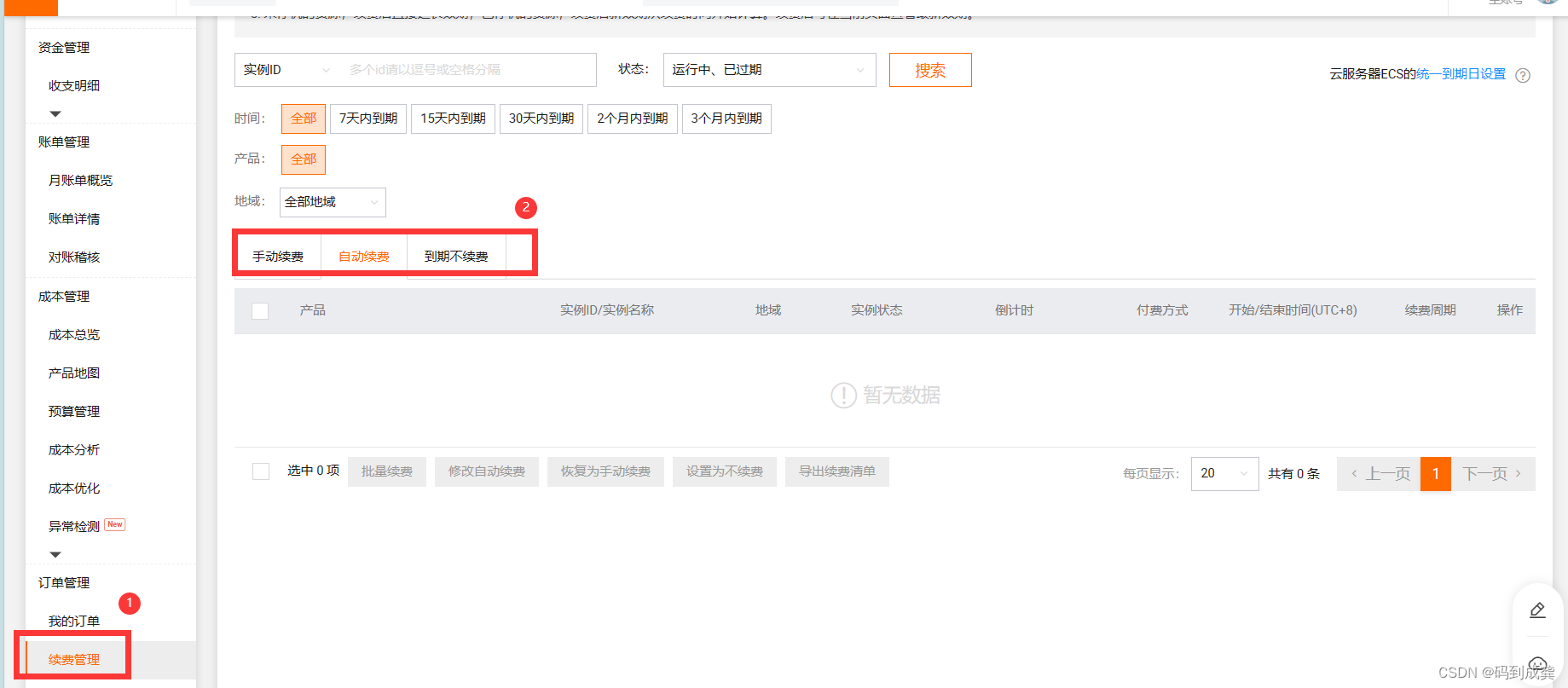The height and width of the screenshot is (688, 1568).
Task: Click the help question mark icon
Action: 1523,75
